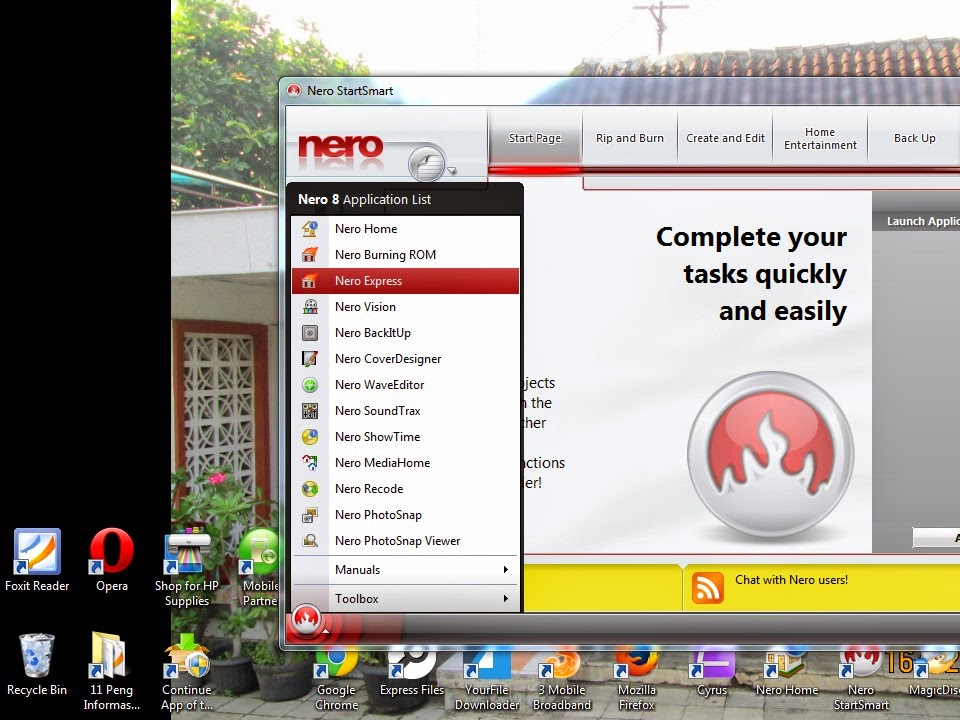The width and height of the screenshot is (960, 720).
Task: Open Nero Vision video editor
Action: click(365, 307)
